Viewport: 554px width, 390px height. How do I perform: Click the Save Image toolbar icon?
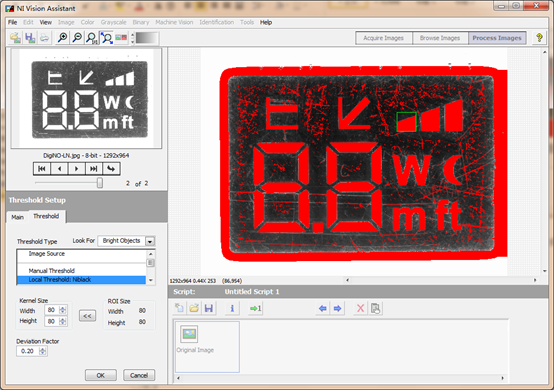[x=30, y=37]
